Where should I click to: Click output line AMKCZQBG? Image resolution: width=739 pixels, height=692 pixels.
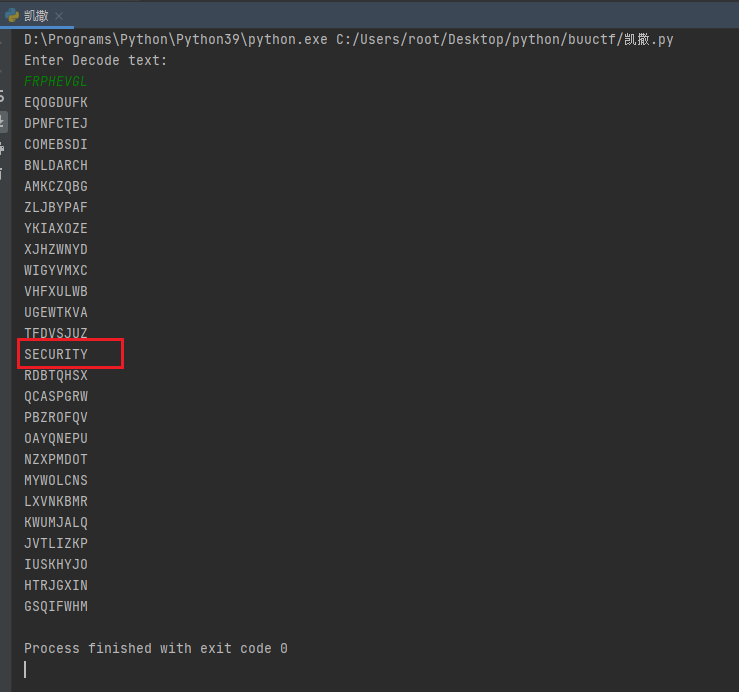[56, 186]
